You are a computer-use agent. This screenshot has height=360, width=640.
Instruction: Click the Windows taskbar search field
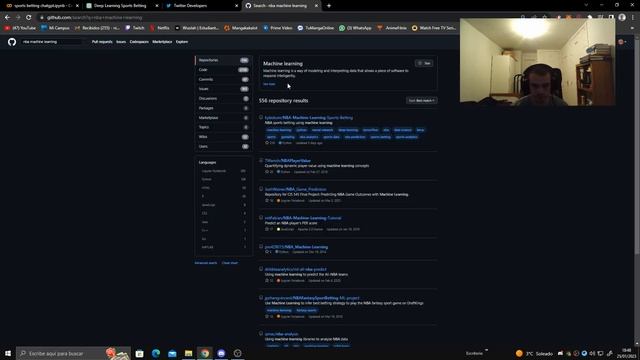pos(73,353)
